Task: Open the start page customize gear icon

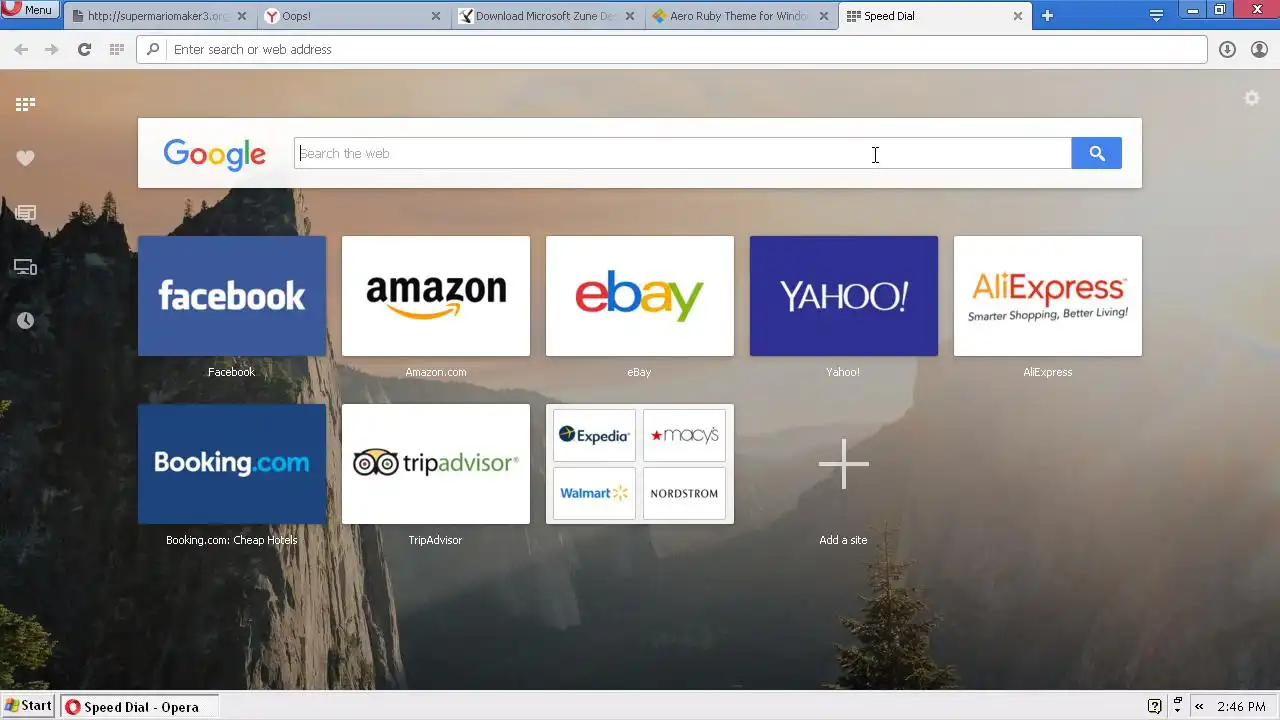Action: pos(1251,98)
